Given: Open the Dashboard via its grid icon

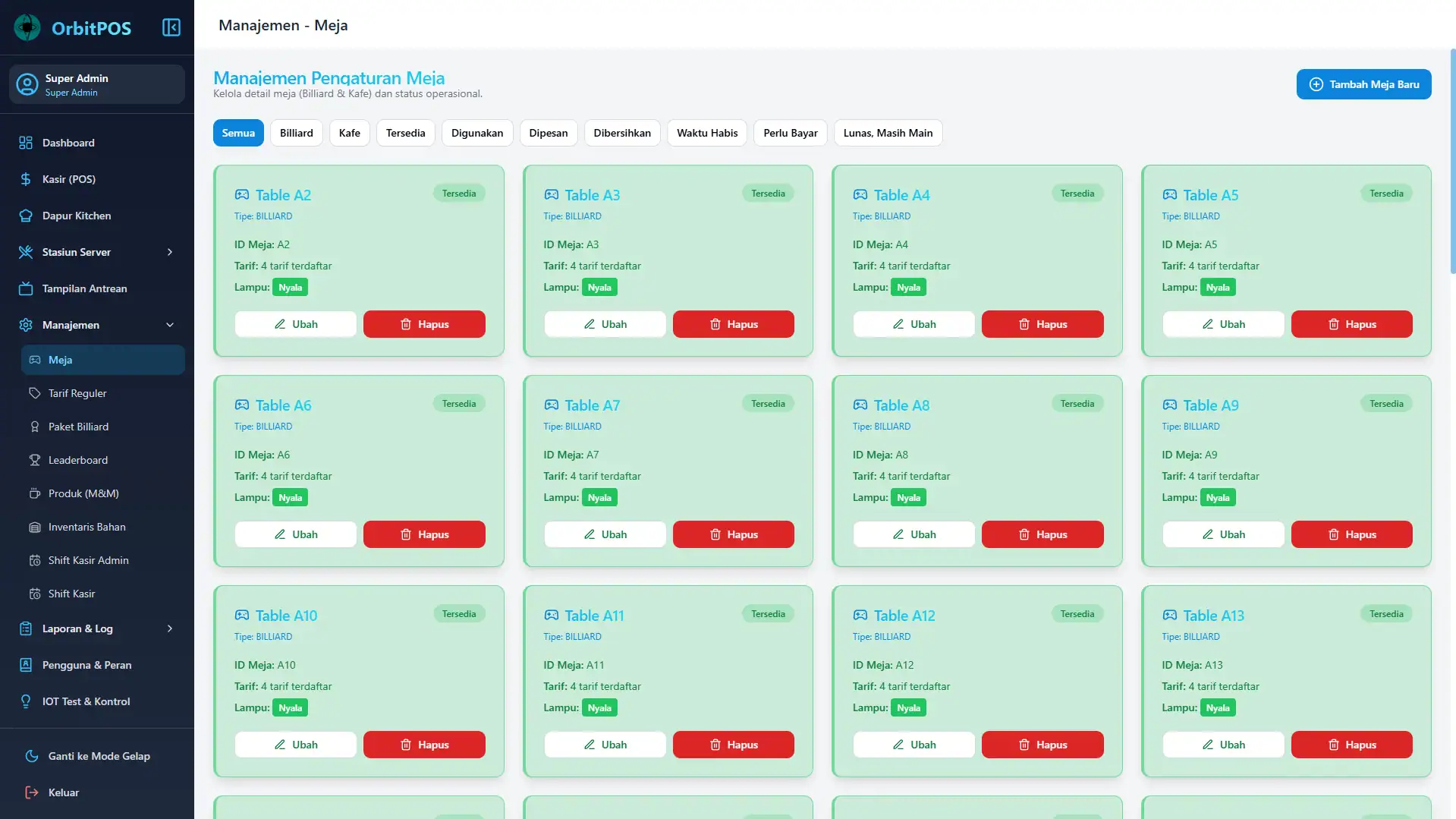Looking at the screenshot, I should (26, 143).
